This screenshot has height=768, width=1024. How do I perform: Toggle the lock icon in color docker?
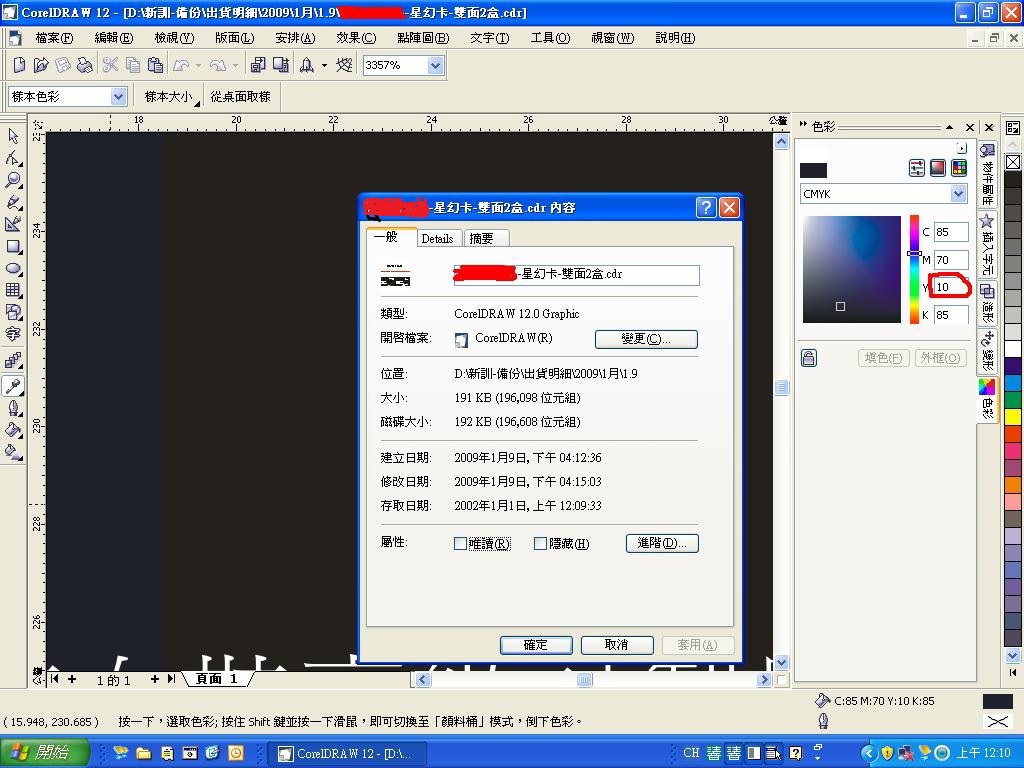point(808,358)
